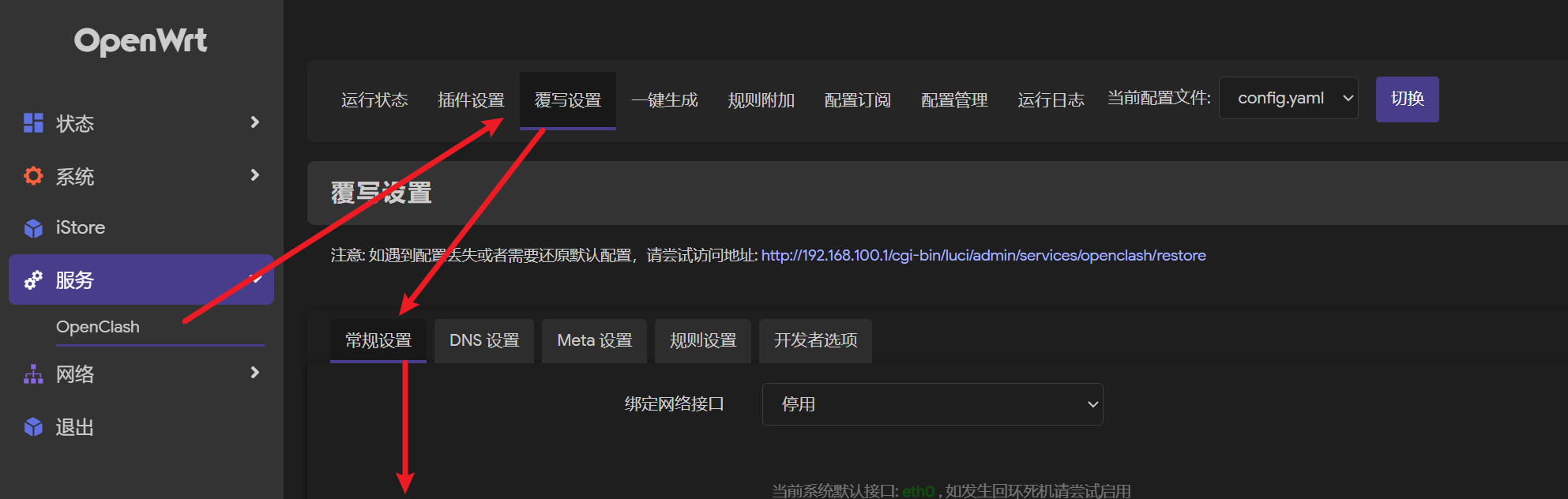Click the network topology icon
Image resolution: width=1568 pixels, height=499 pixels.
point(33,374)
